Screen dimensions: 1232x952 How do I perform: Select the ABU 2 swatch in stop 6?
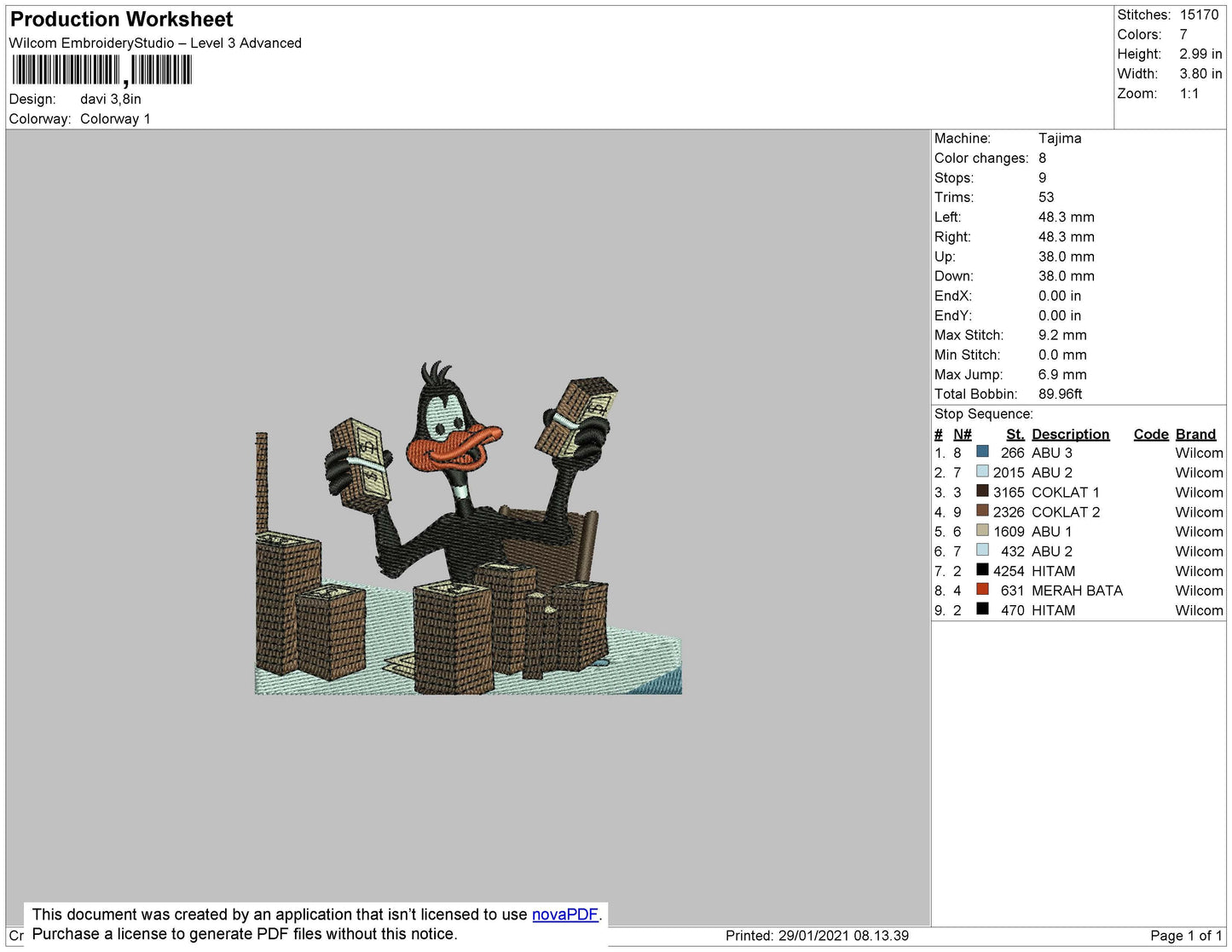(982, 550)
